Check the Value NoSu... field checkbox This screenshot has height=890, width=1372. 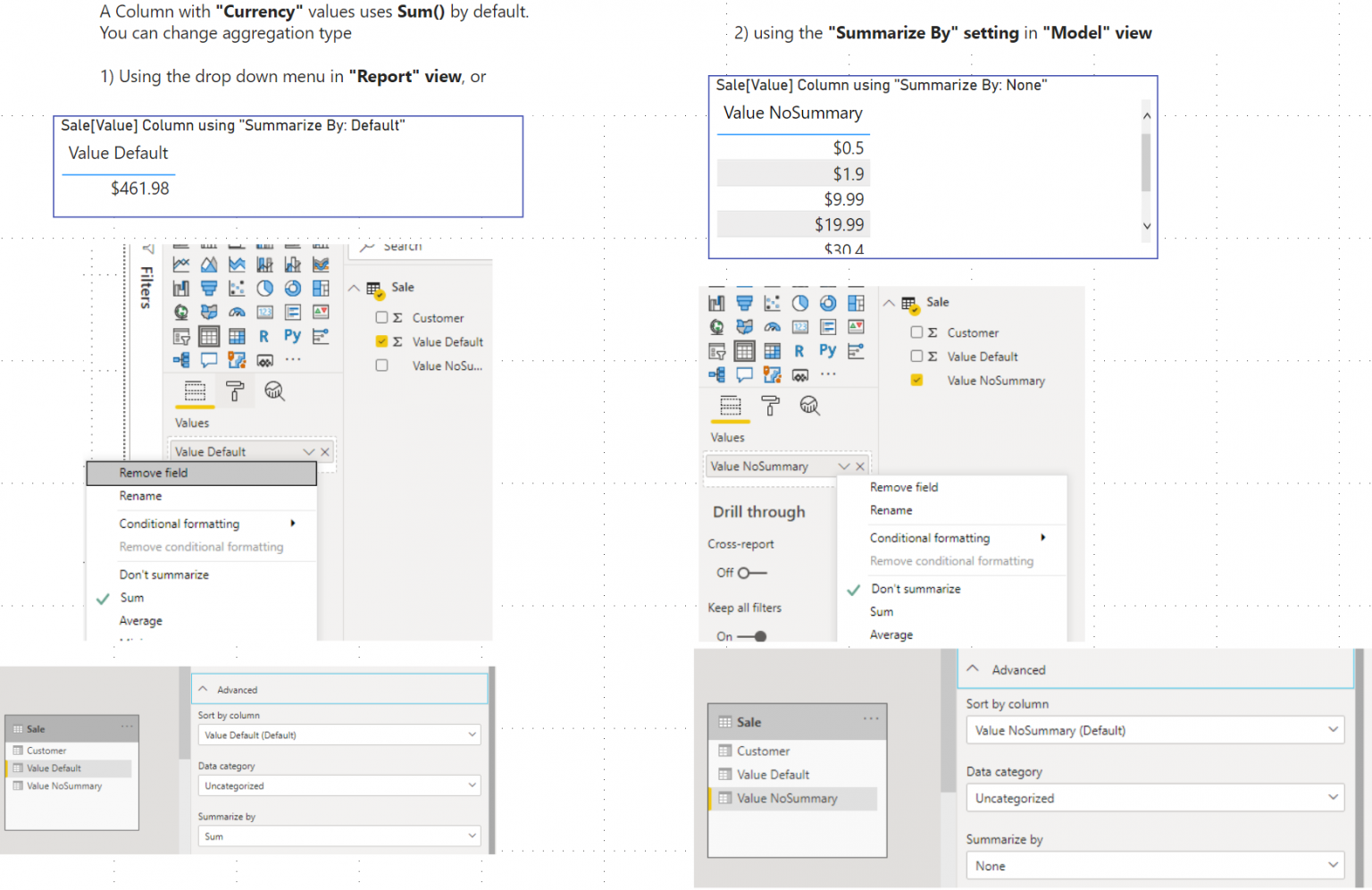pyautogui.click(x=381, y=365)
